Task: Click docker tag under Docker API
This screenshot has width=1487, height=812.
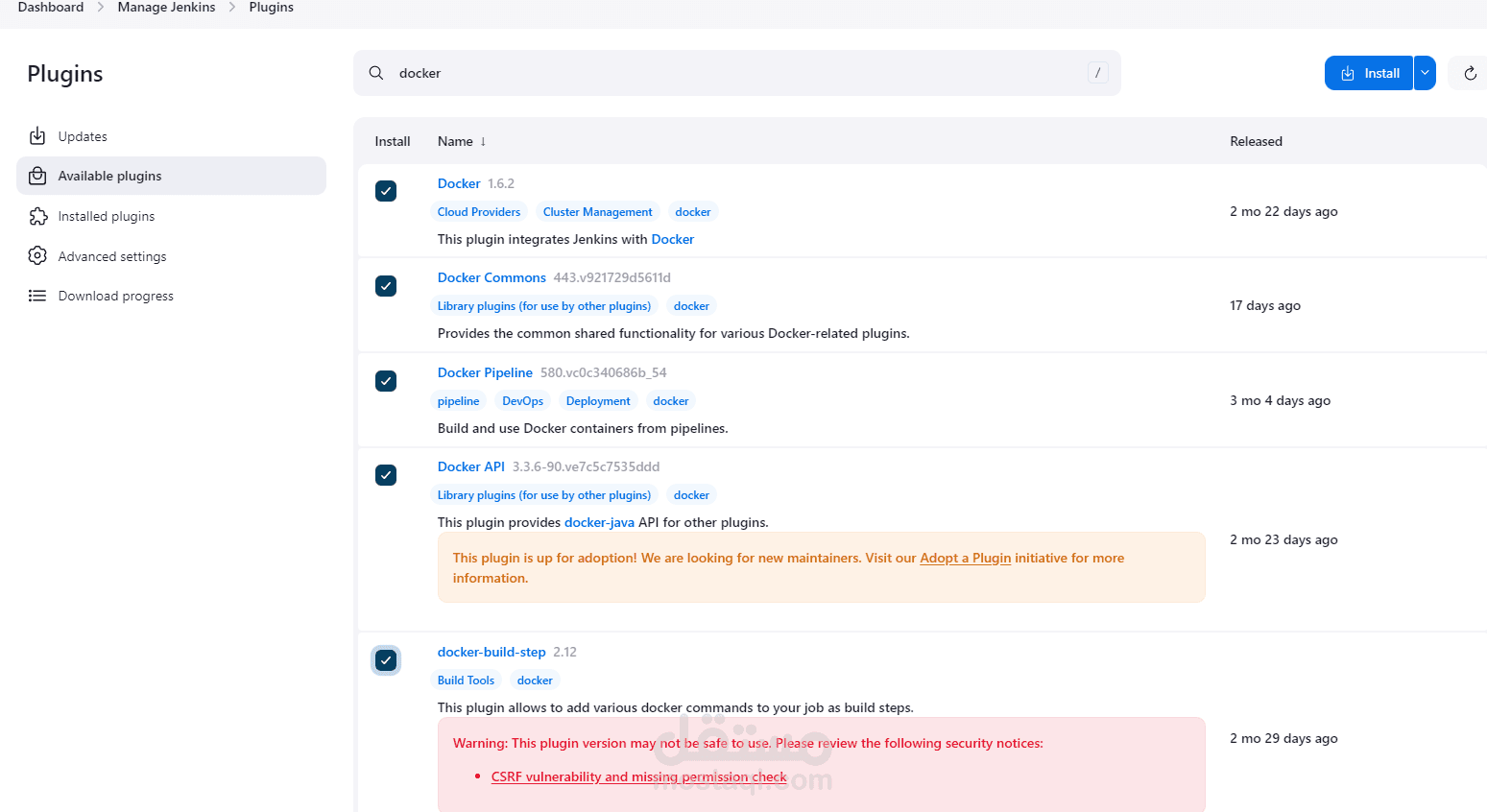Action: tap(691, 495)
